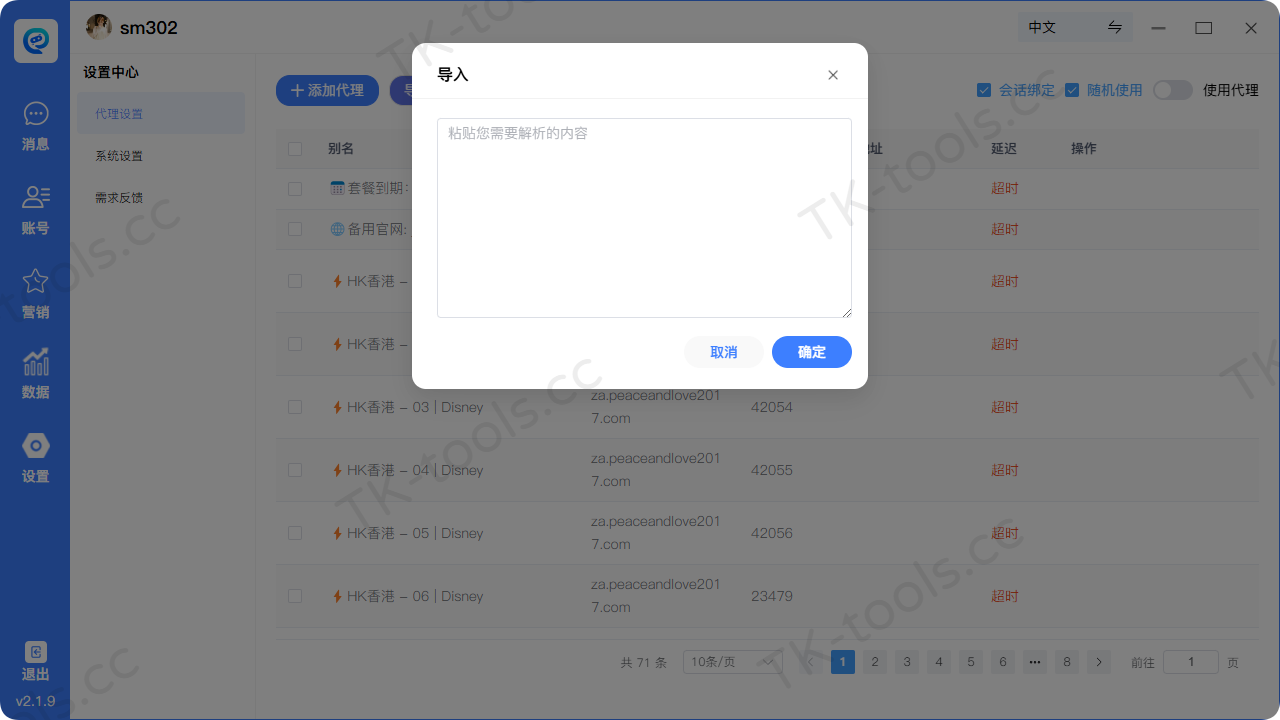The height and width of the screenshot is (720, 1280).
Task: Tick the checkbox for 套餐到期 row
Action: [x=295, y=188]
